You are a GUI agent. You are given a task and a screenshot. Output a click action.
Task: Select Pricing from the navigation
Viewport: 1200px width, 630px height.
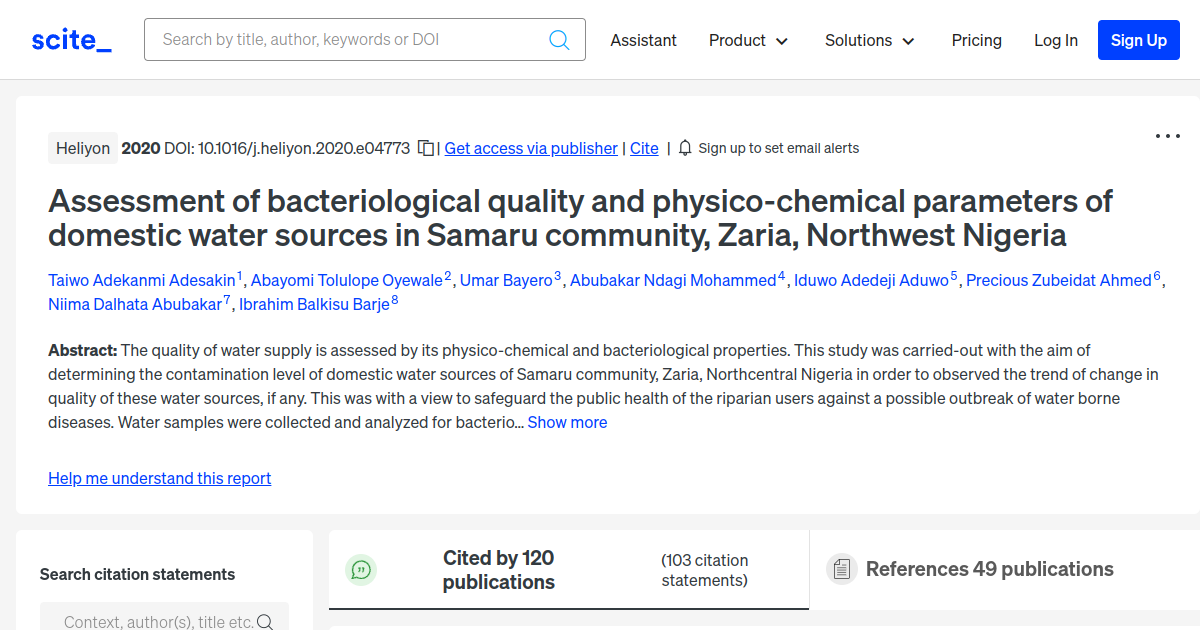pos(976,40)
